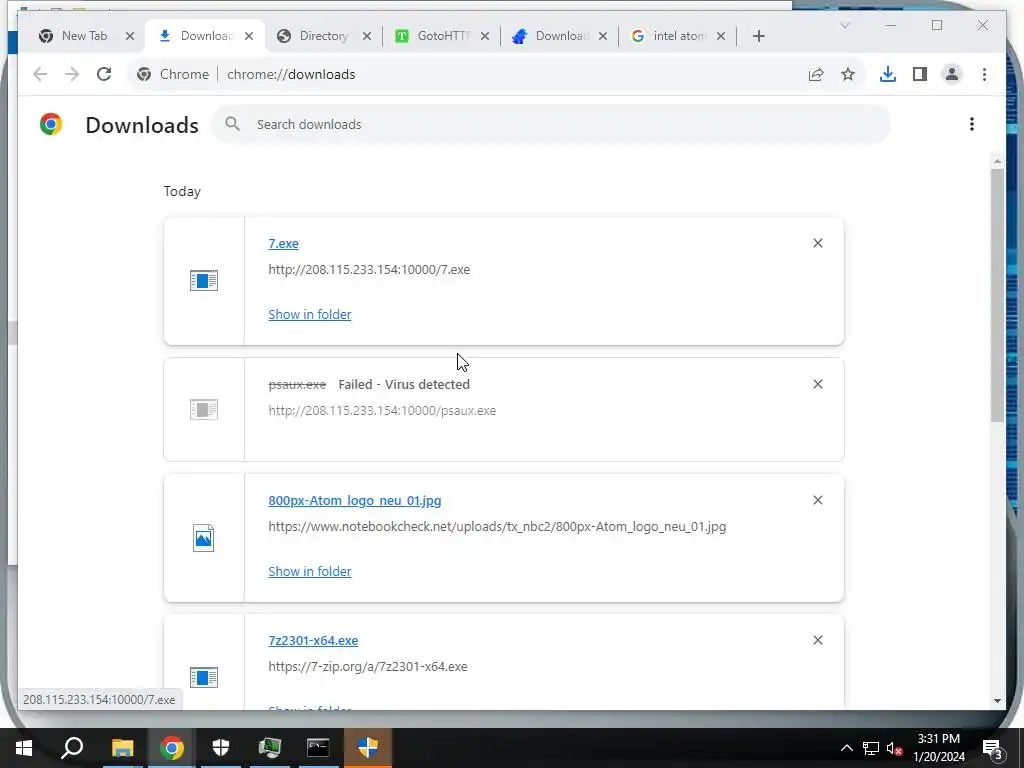Open Windows taskbar search
1024x768 pixels.
(72, 748)
